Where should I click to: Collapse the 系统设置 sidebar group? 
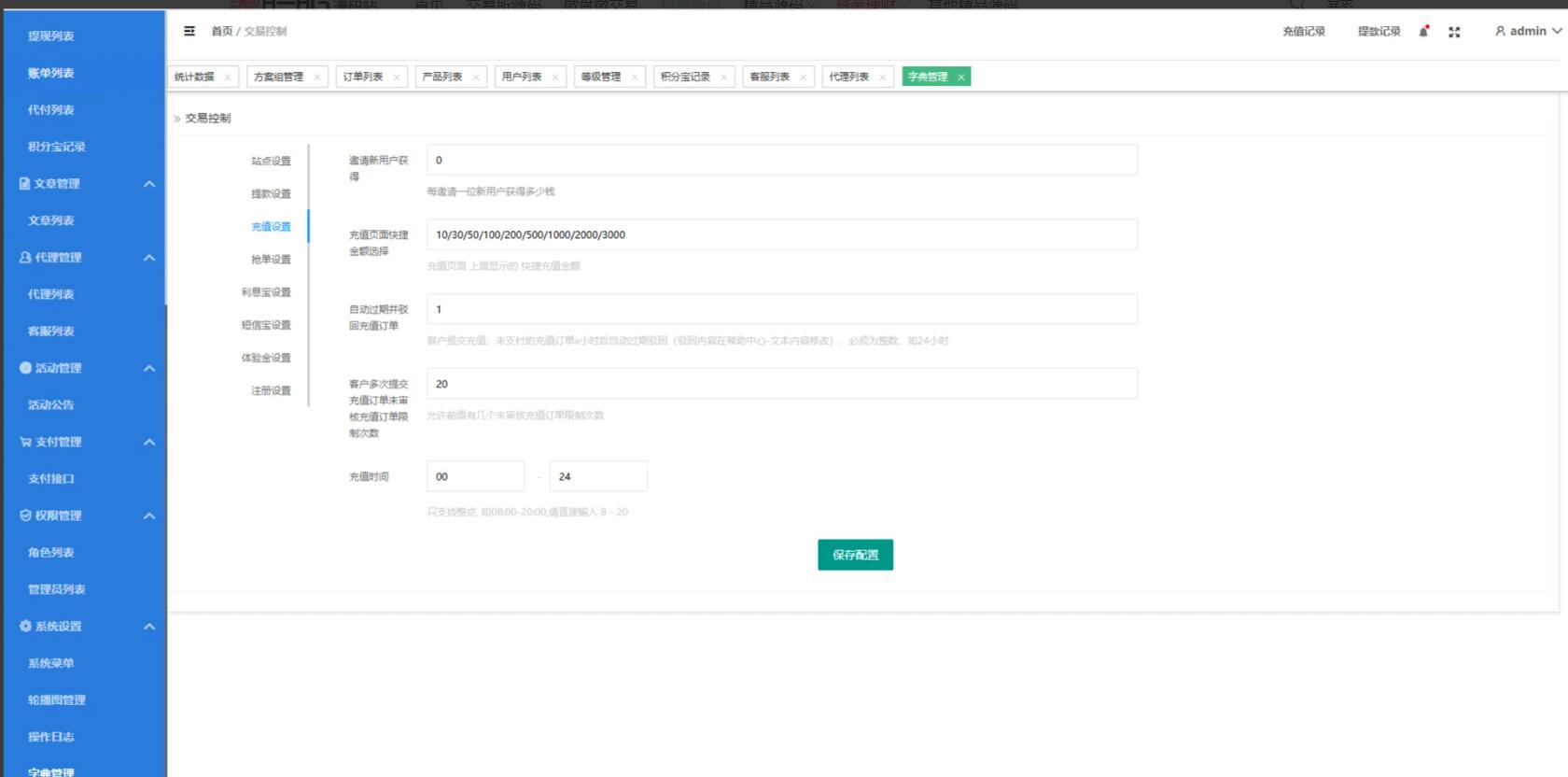(x=149, y=627)
